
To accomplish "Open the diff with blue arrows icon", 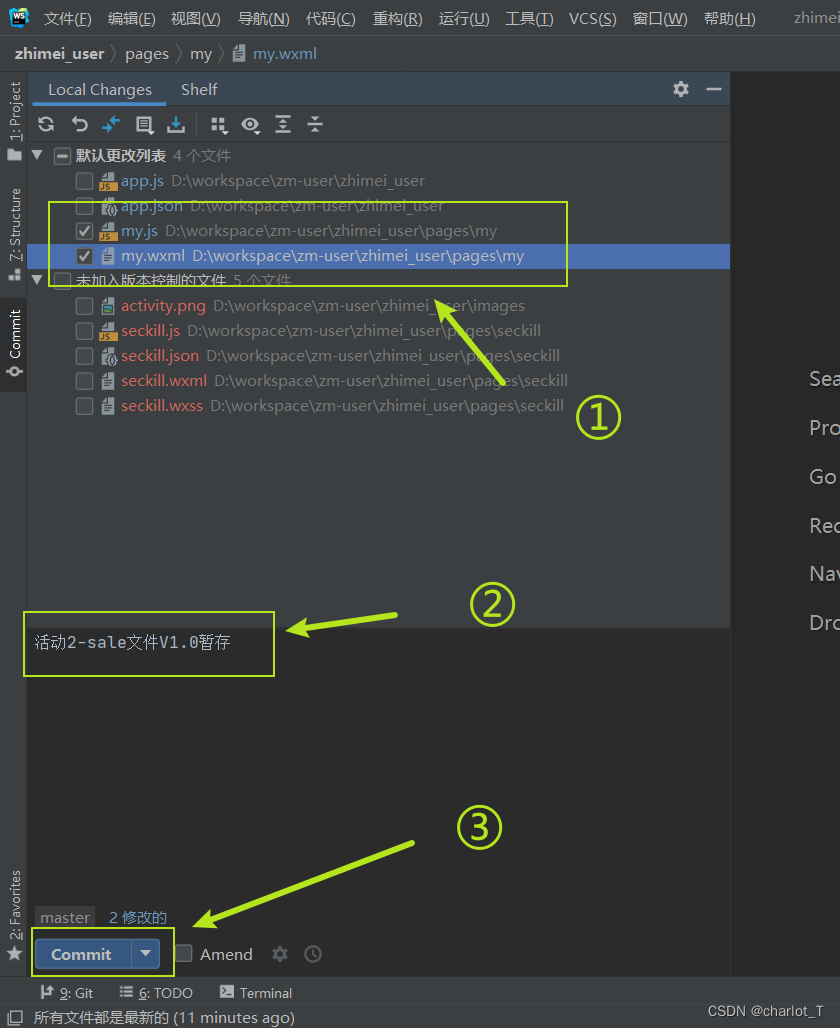I will pyautogui.click(x=112, y=124).
